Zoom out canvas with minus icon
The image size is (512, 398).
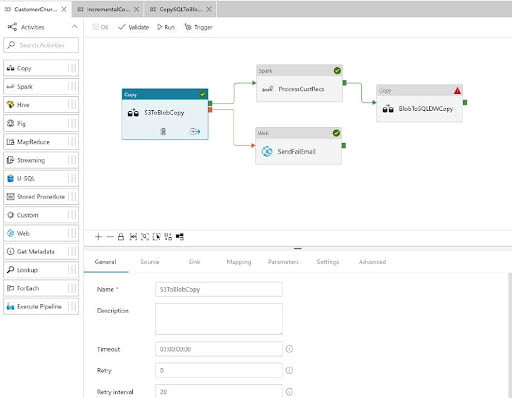[110, 237]
